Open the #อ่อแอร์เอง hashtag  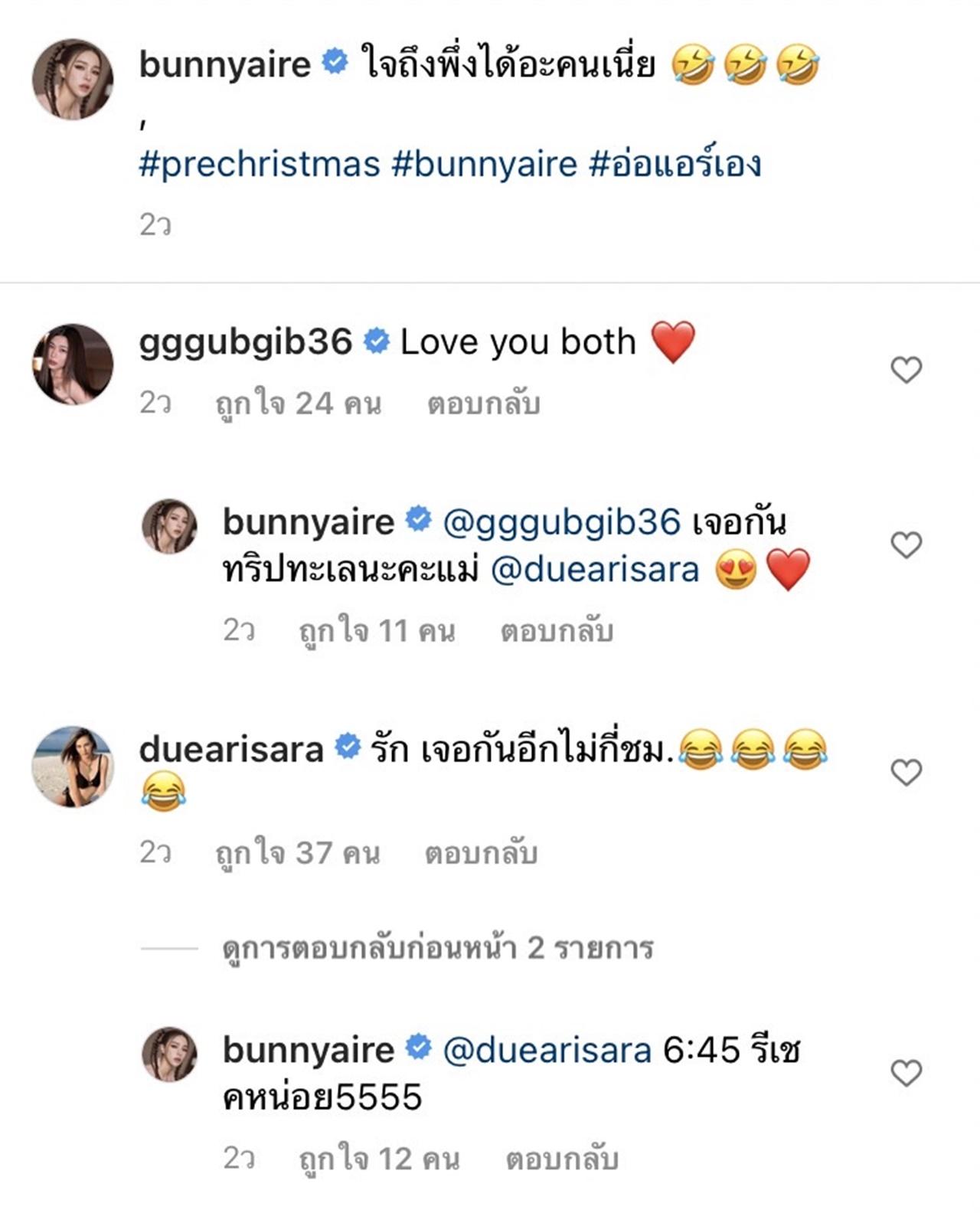675,165
